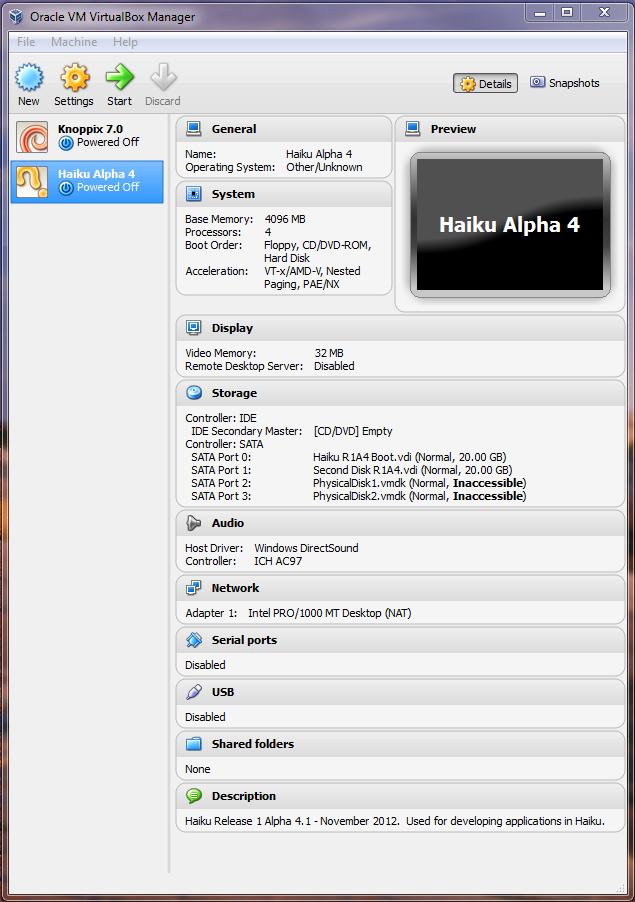Image resolution: width=635 pixels, height=902 pixels.
Task: Open the Network section header link
Action: pos(235,588)
